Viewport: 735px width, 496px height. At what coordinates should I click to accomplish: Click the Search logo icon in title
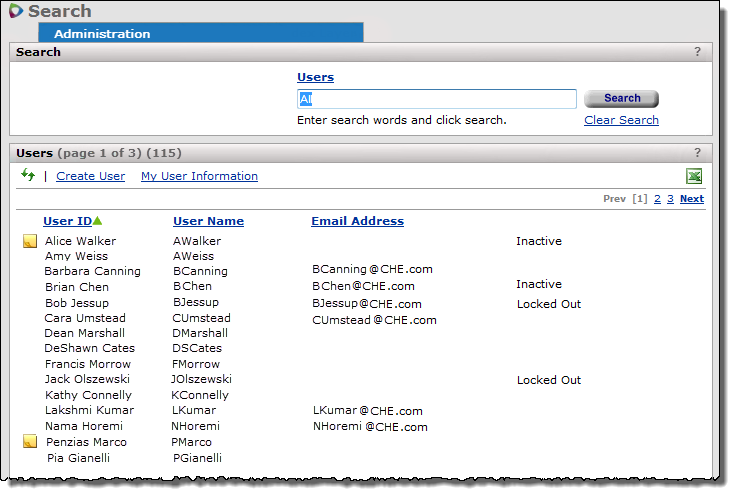click(15, 12)
